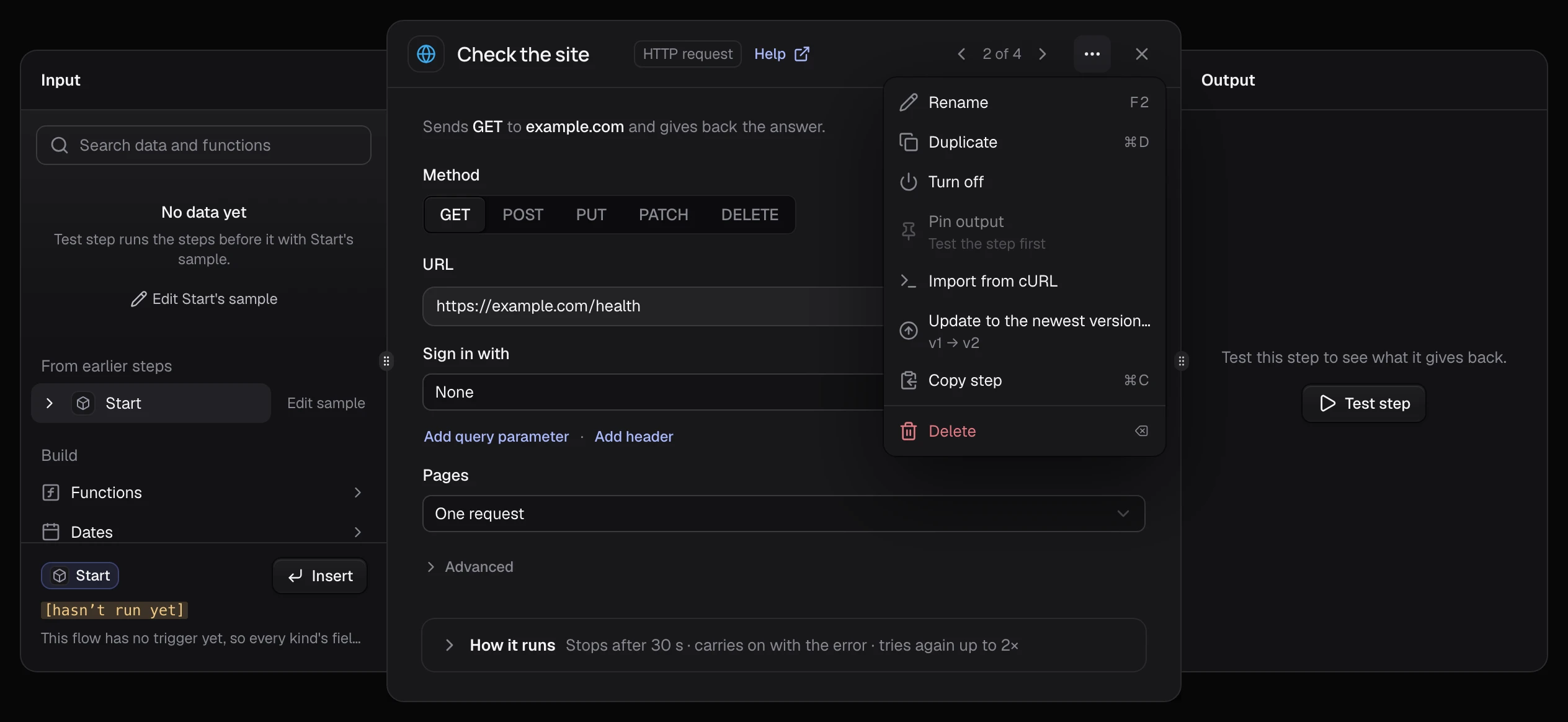1568x722 pixels.
Task: Go to the next step arrow
Action: (1043, 54)
